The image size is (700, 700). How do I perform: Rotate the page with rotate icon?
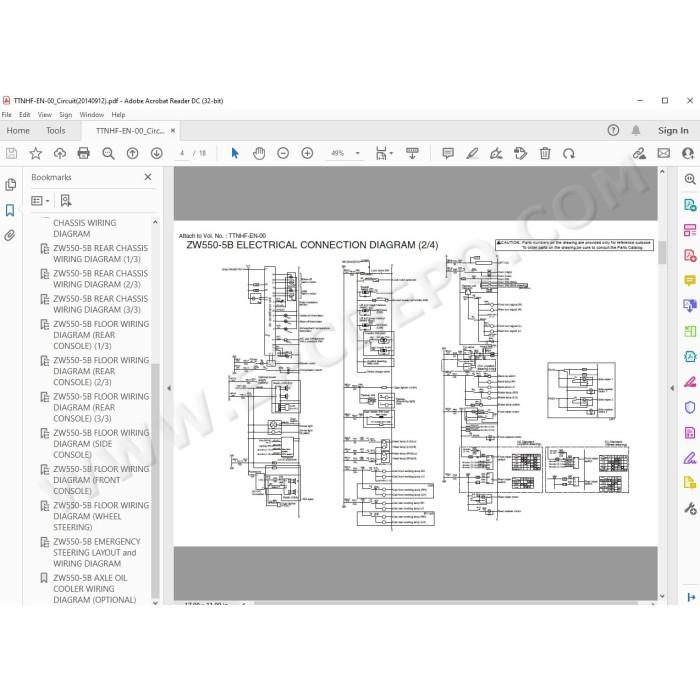click(x=569, y=154)
